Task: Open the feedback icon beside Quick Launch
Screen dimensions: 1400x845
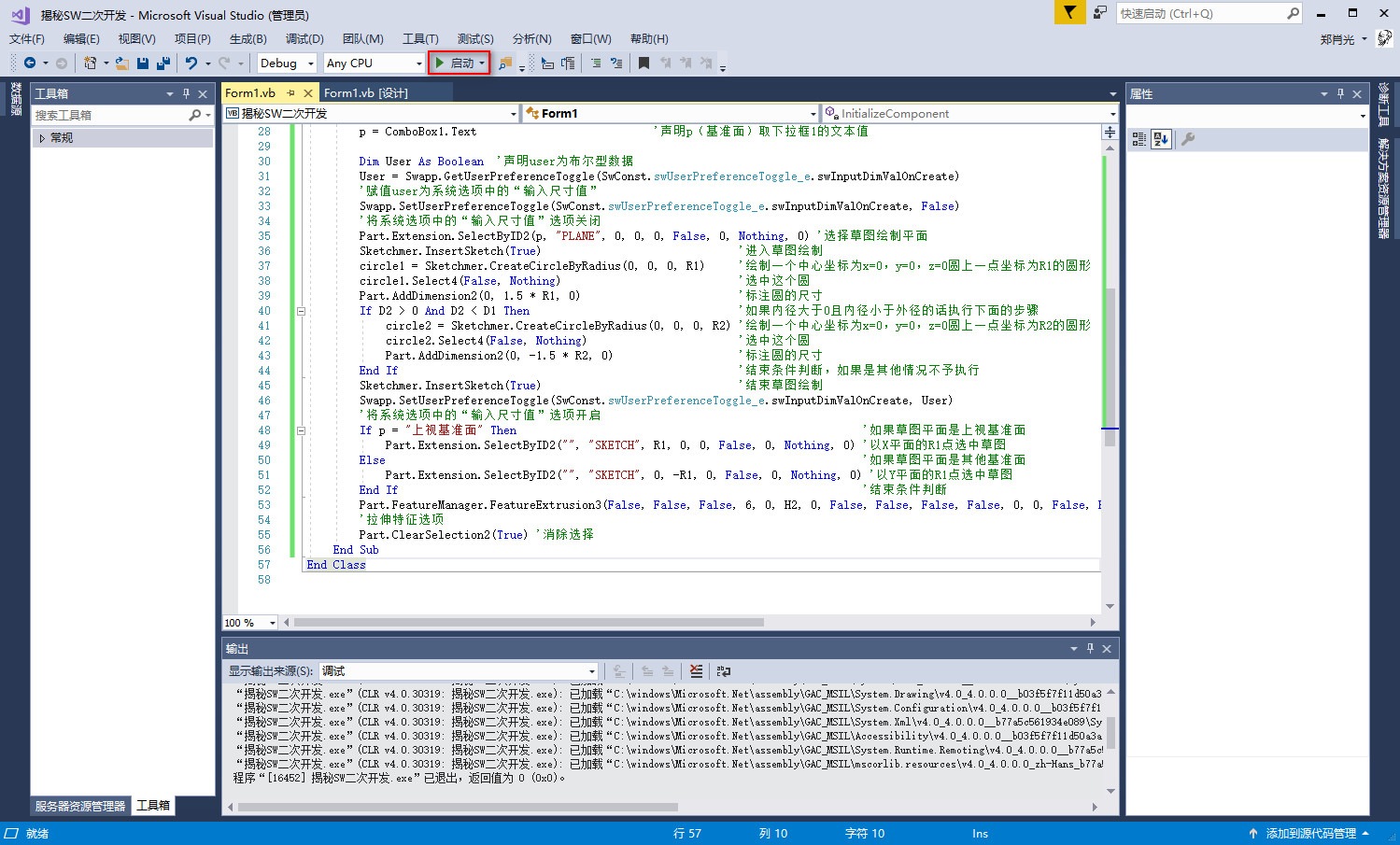Action: coord(1100,13)
